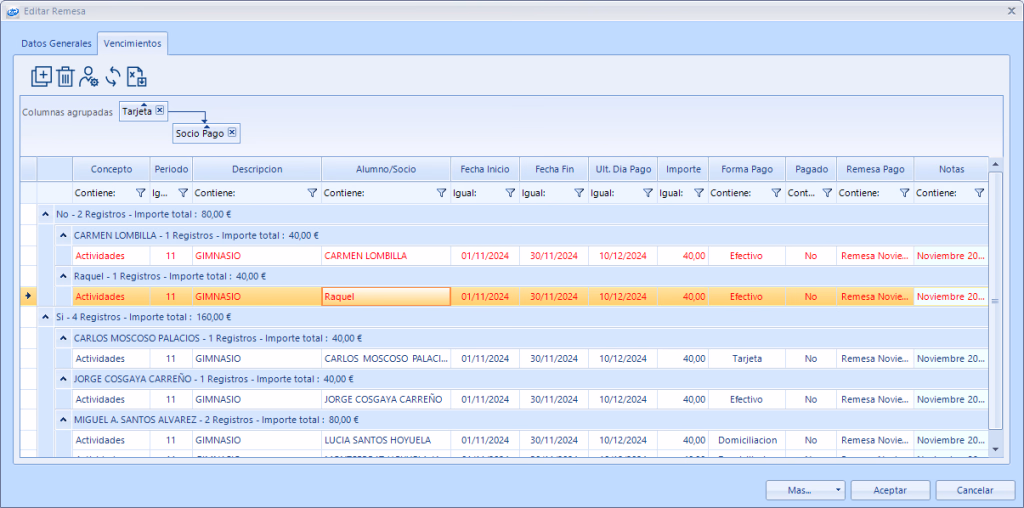This screenshot has width=1024, height=508.
Task: Export grid with the Excel icon
Action: [x=137, y=76]
